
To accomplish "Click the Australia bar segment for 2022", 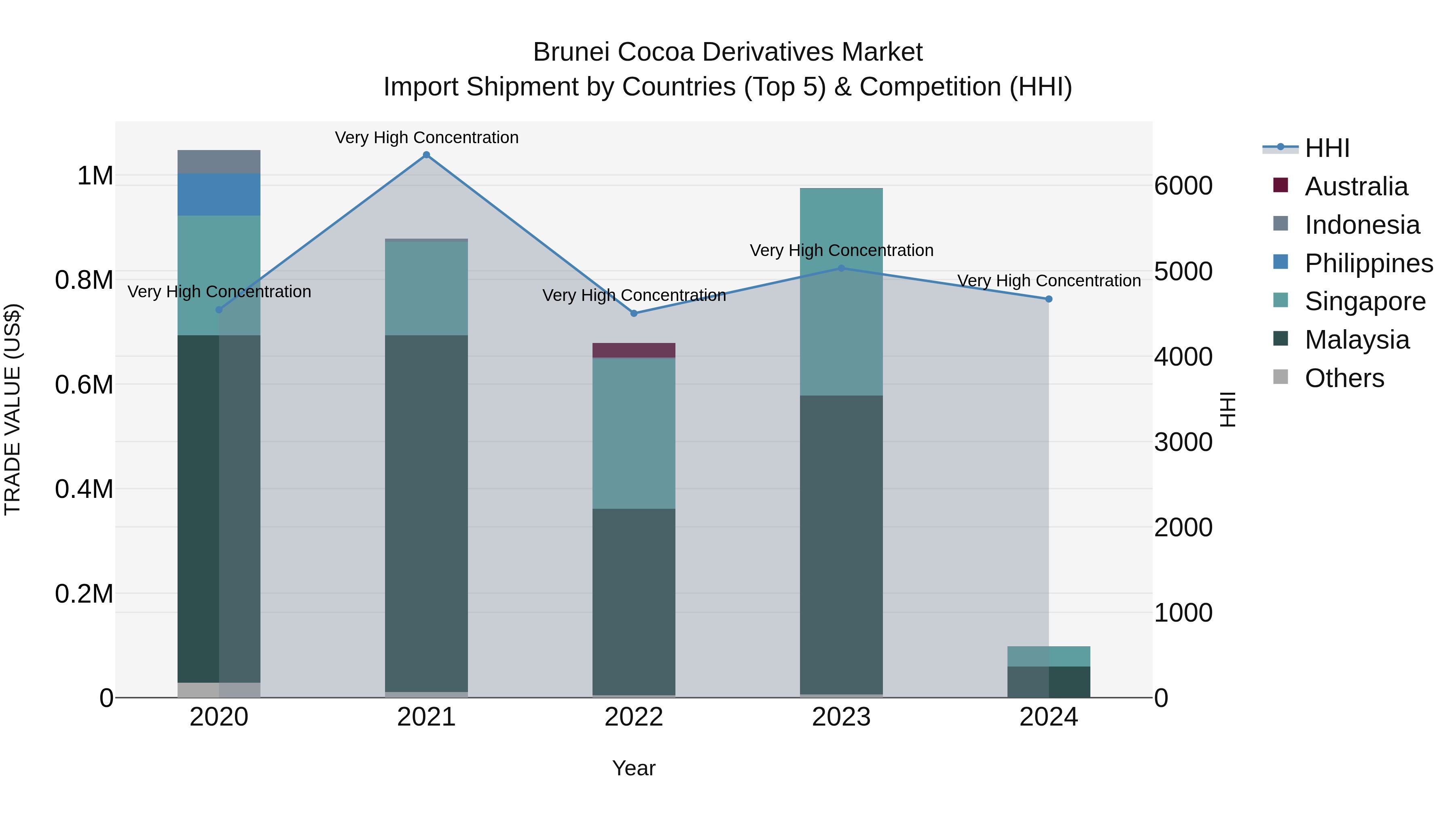I will pyautogui.click(x=634, y=350).
